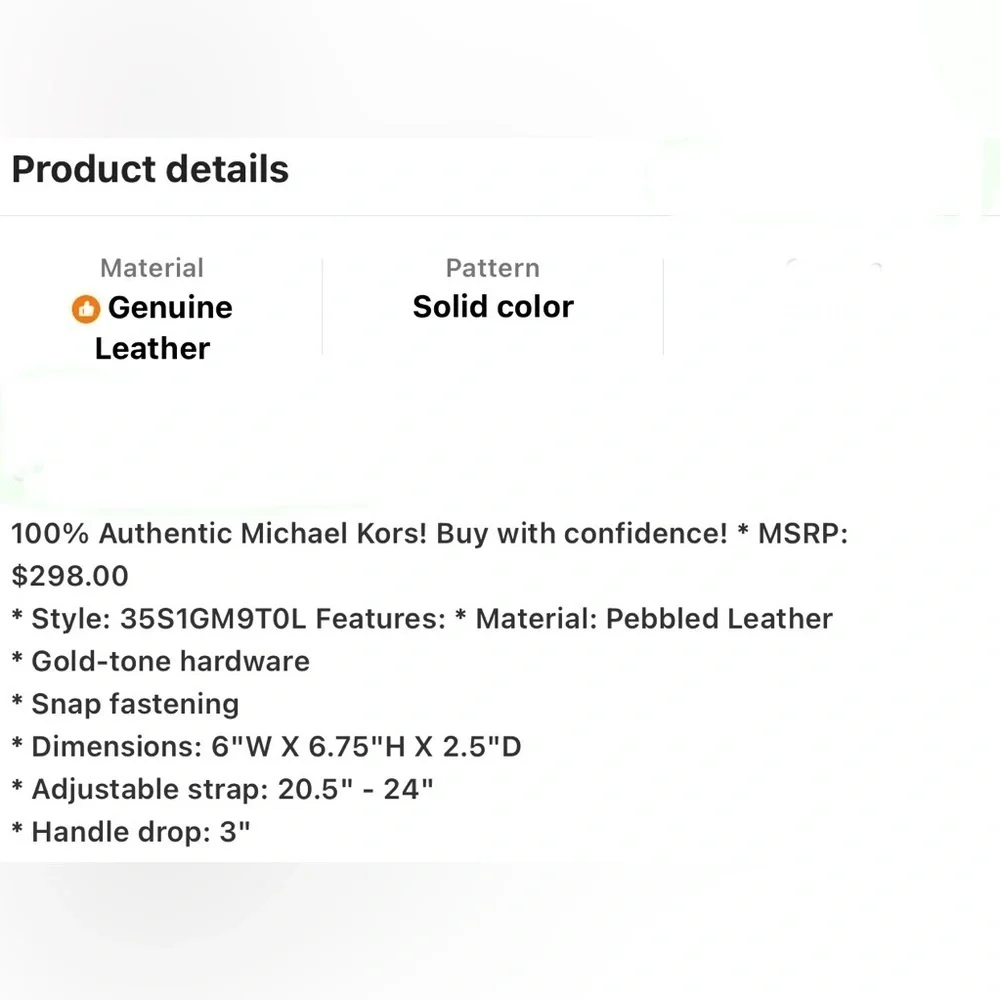The image size is (1000, 1000).
Task: Click Buy with confidence! text
Action: (582, 533)
